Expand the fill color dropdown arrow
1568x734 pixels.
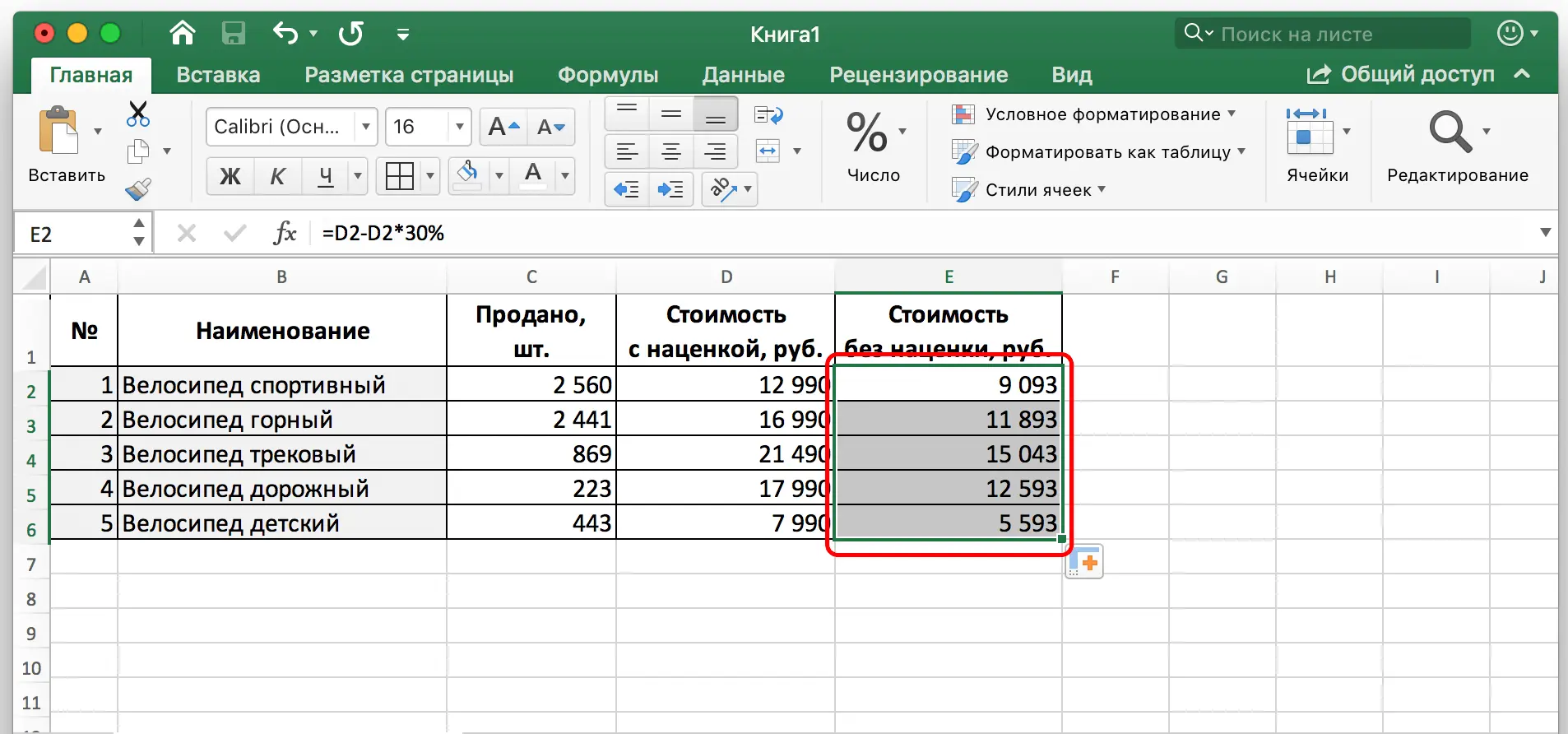[x=498, y=175]
